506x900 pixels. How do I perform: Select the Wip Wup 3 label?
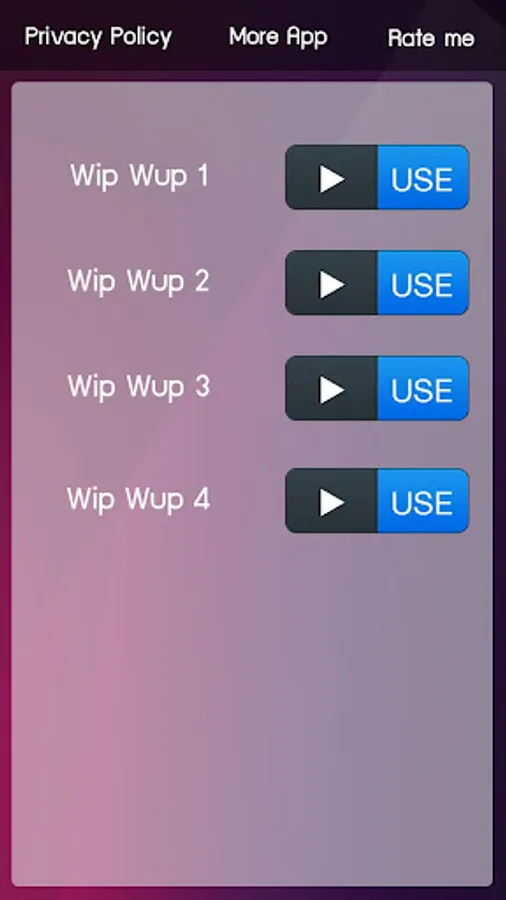[139, 387]
